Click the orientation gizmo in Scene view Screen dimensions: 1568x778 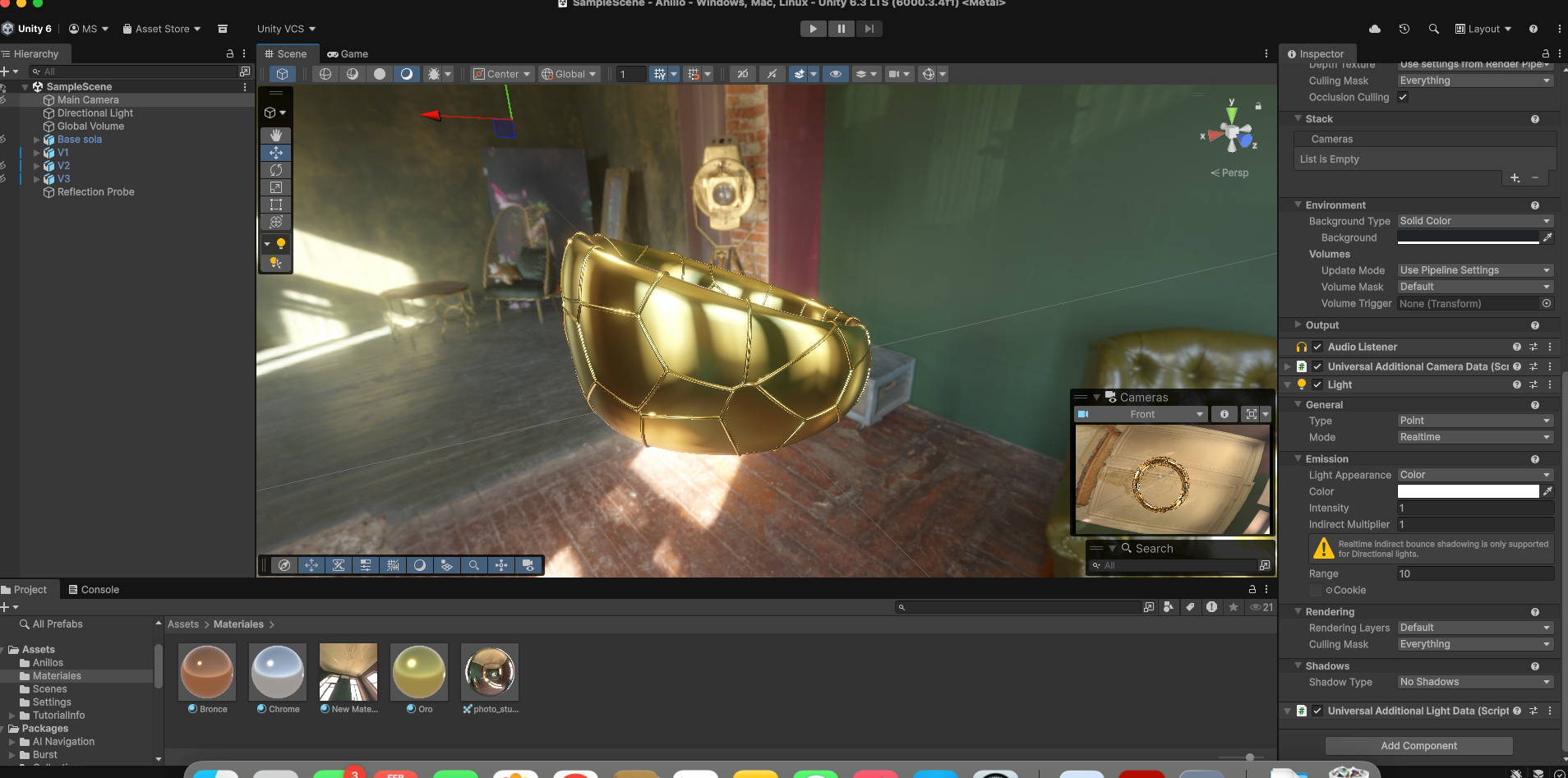pyautogui.click(x=1232, y=134)
